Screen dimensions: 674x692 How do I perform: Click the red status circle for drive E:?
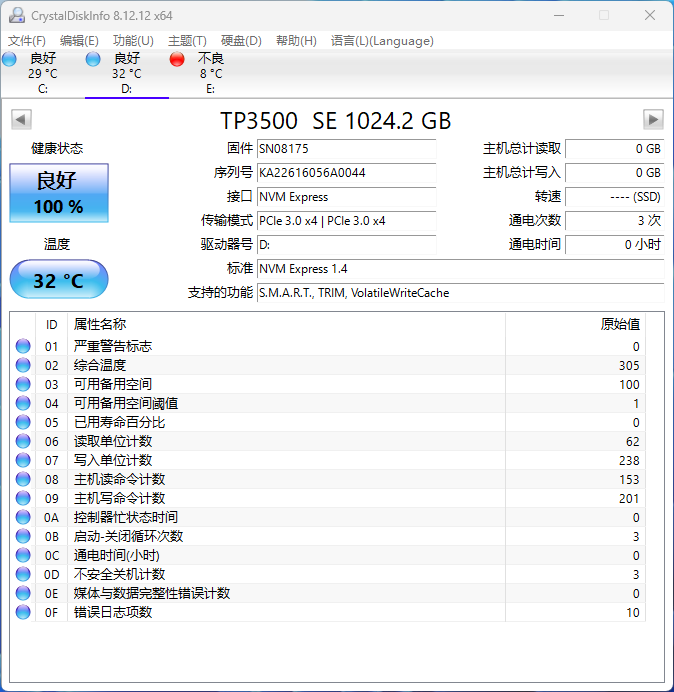(x=177, y=59)
